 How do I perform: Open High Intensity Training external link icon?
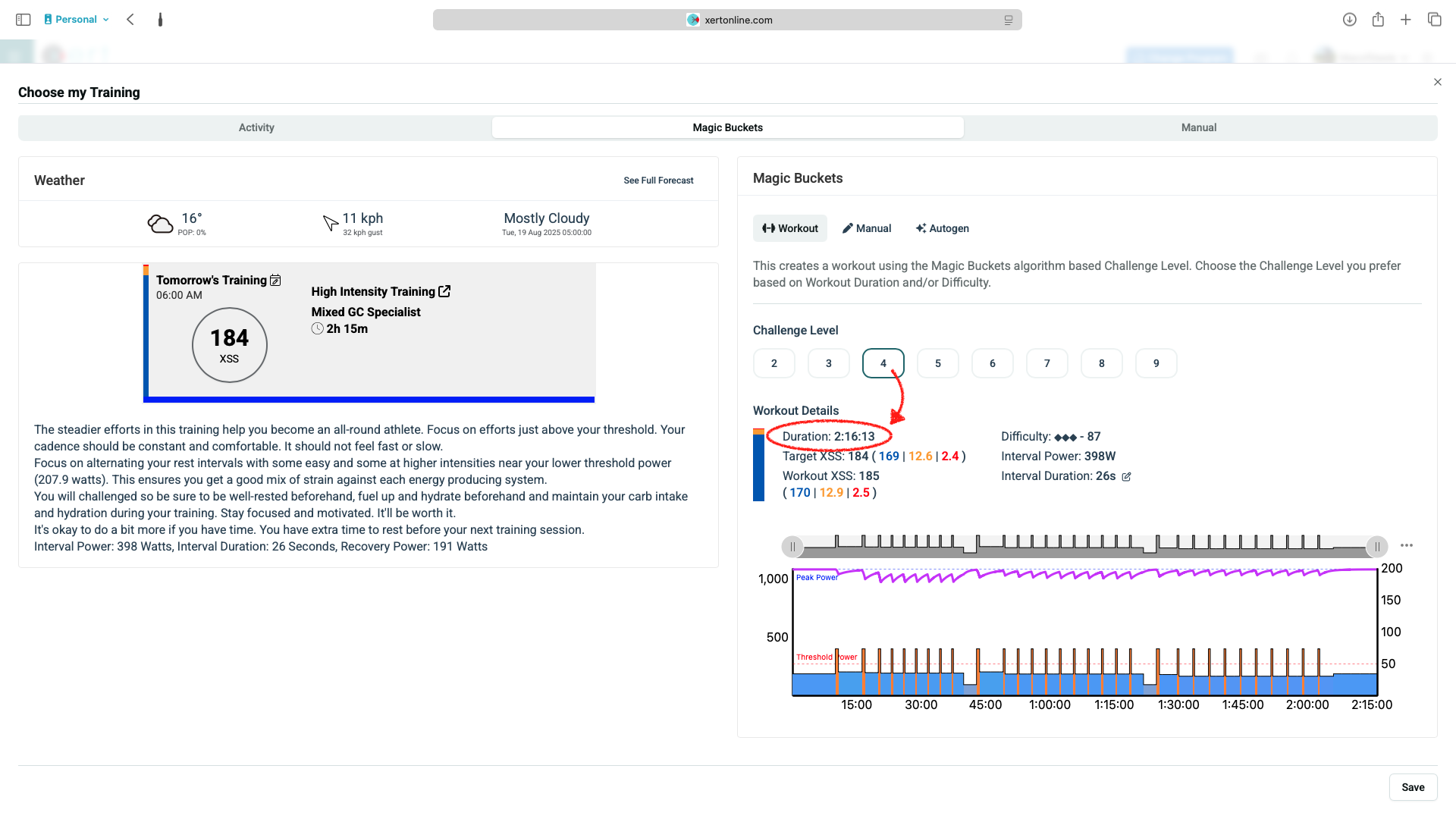(x=444, y=291)
